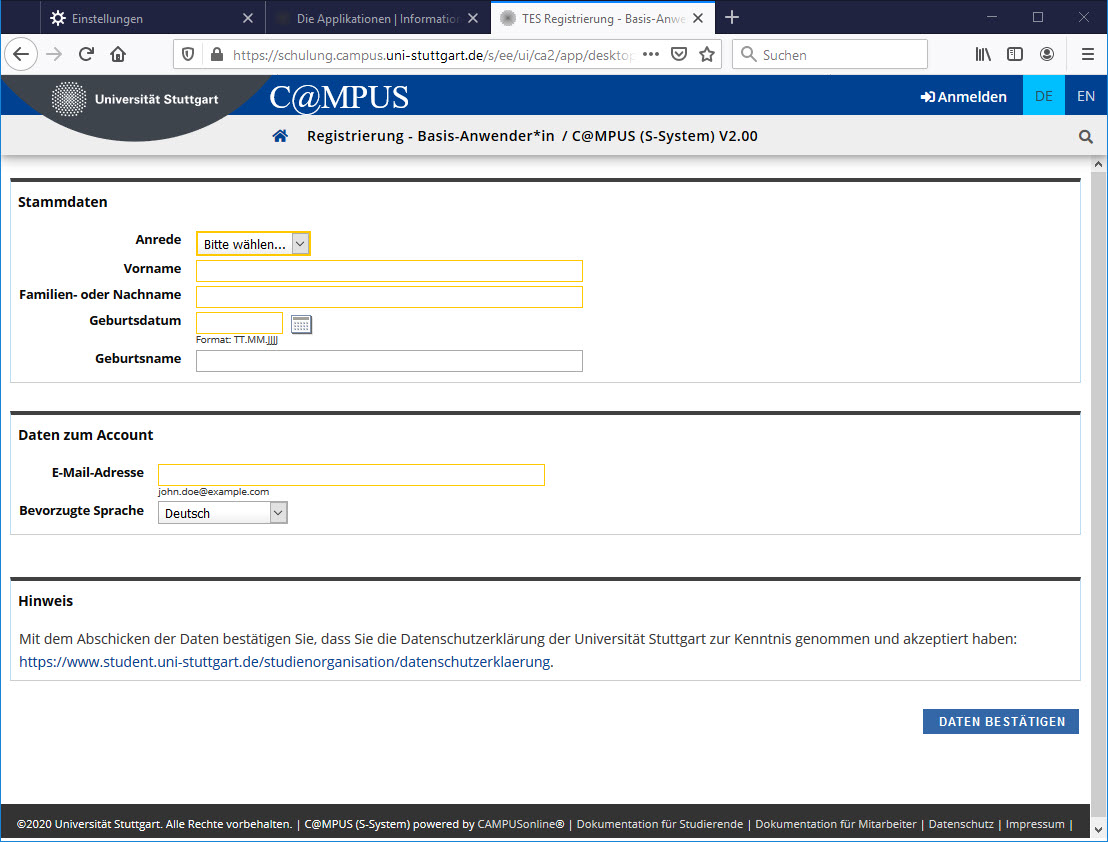This screenshot has height=842, width=1108.
Task: Close the Einstellungen tab
Action: tap(248, 18)
